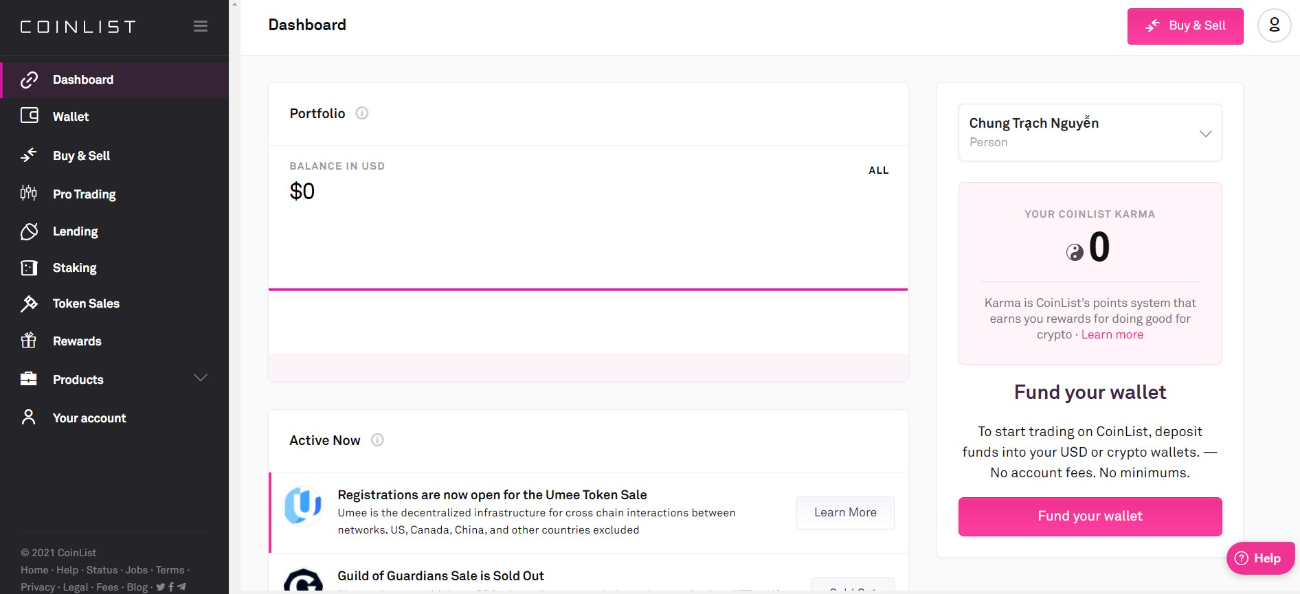The height and width of the screenshot is (594, 1300).
Task: Open the Help chat widget
Action: click(1259, 558)
